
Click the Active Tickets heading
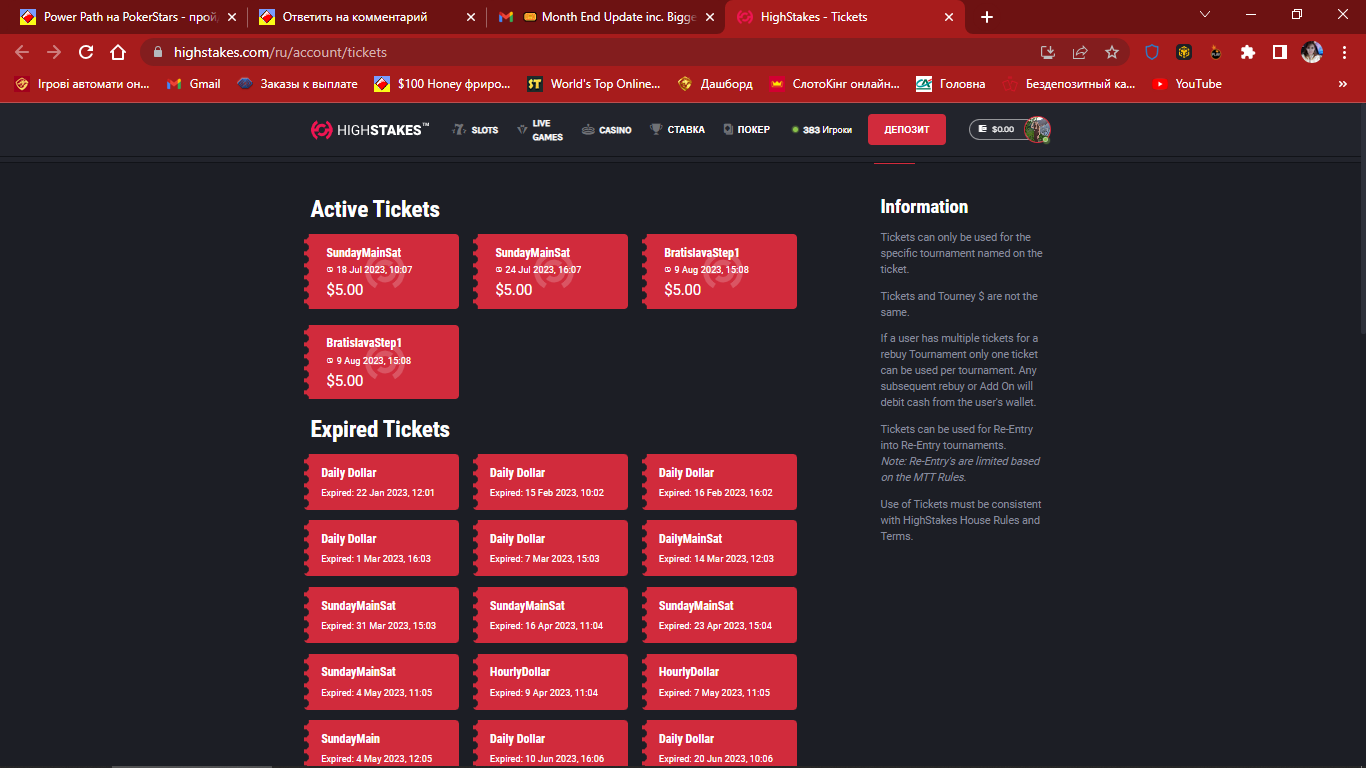click(375, 209)
